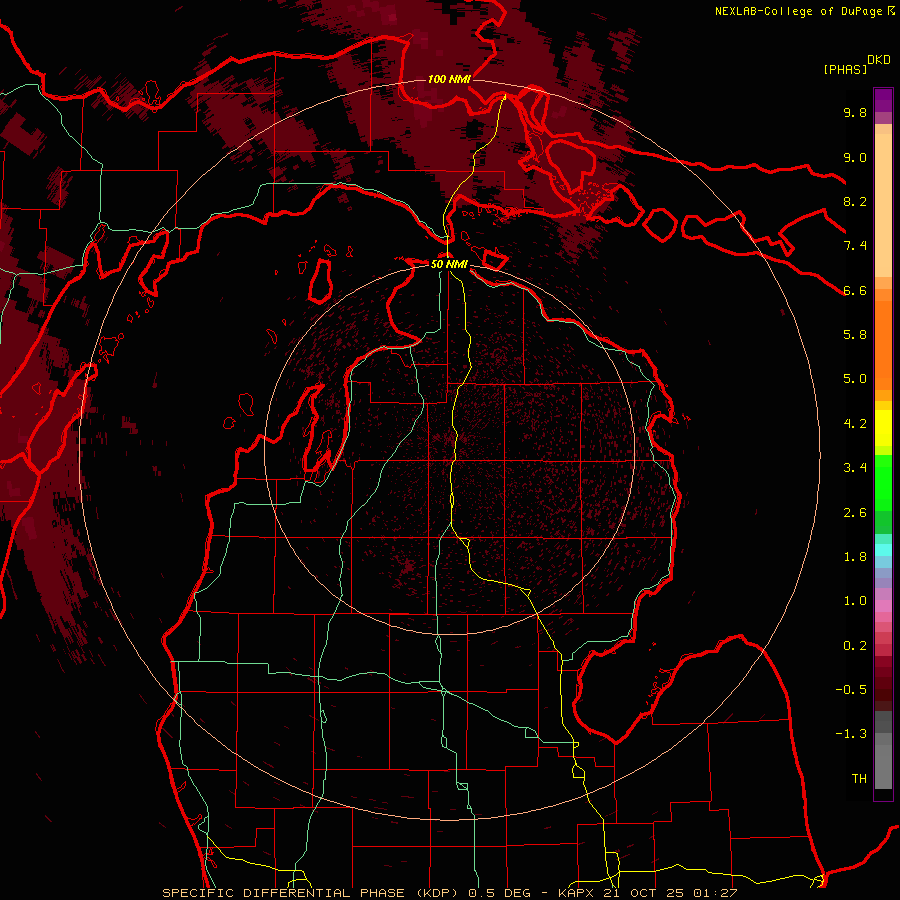
Task: Click the 9.0 value on the color scale
Action: tap(855, 157)
